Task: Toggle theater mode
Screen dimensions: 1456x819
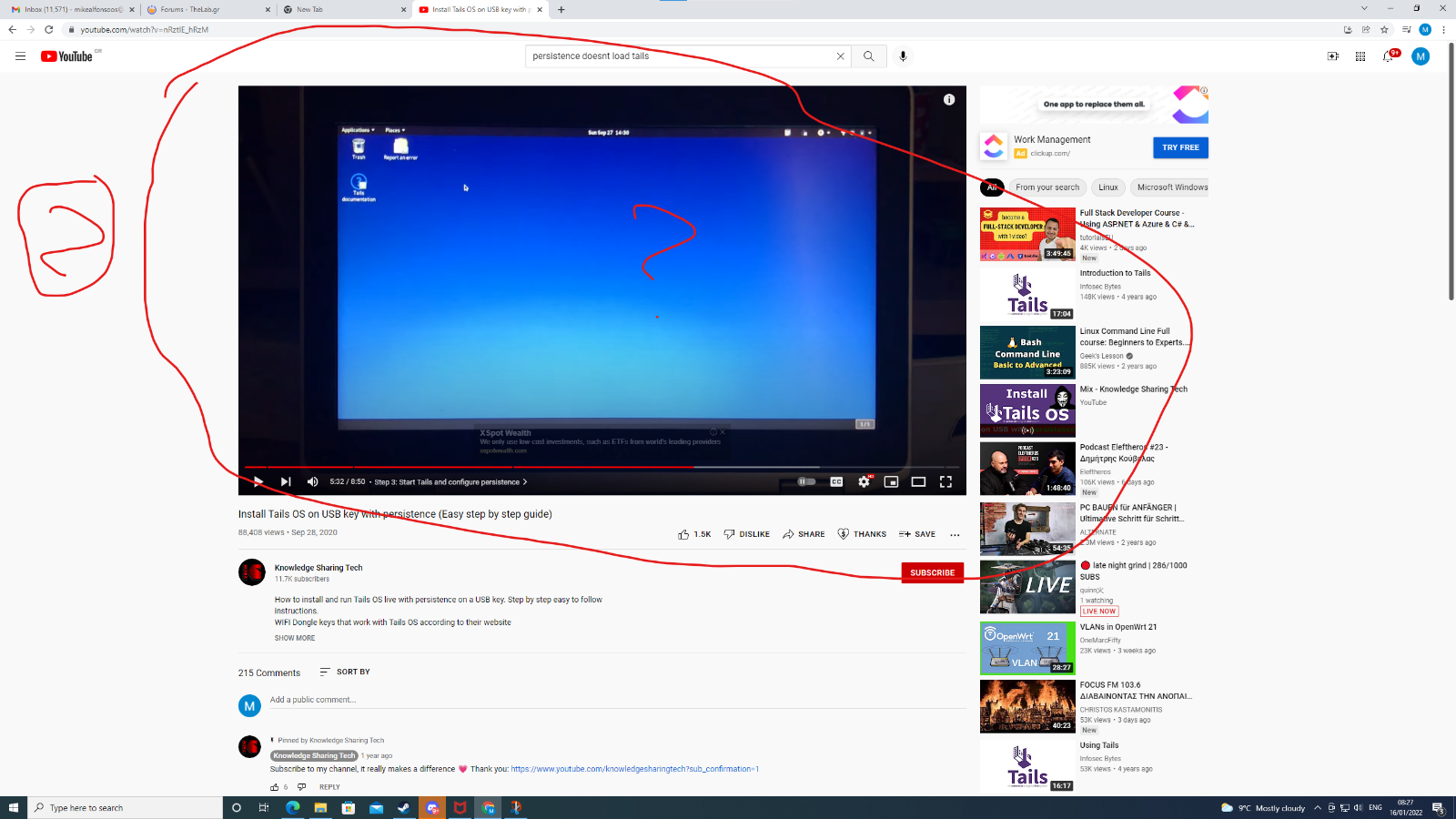Action: pyautogui.click(x=919, y=482)
